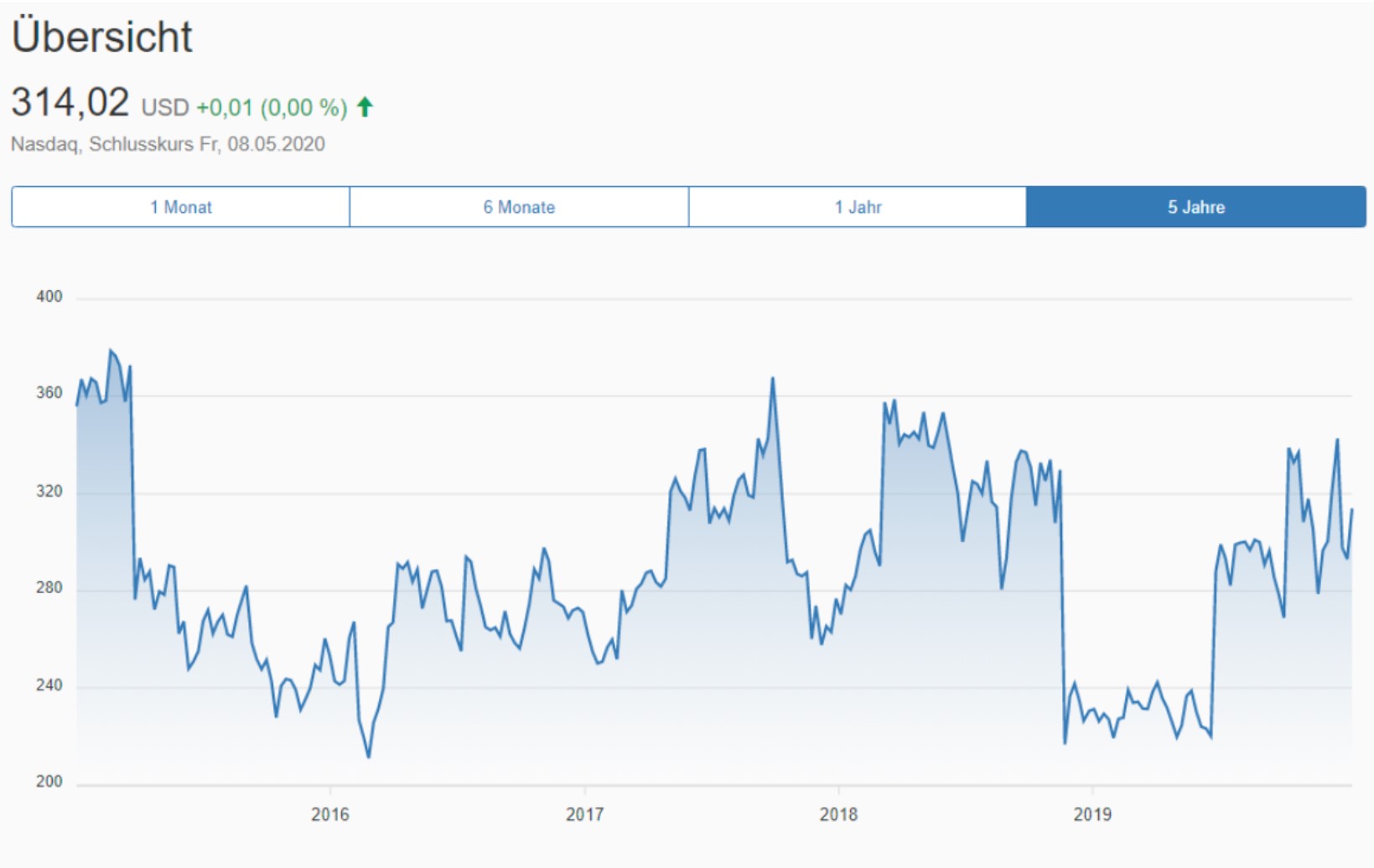
Task: Click the price value 314,02
Action: (x=70, y=102)
